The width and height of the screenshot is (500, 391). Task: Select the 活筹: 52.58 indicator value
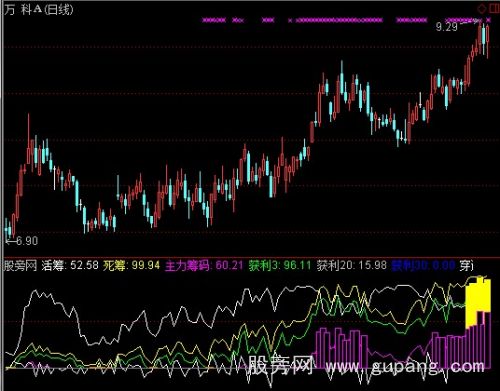tap(70, 266)
